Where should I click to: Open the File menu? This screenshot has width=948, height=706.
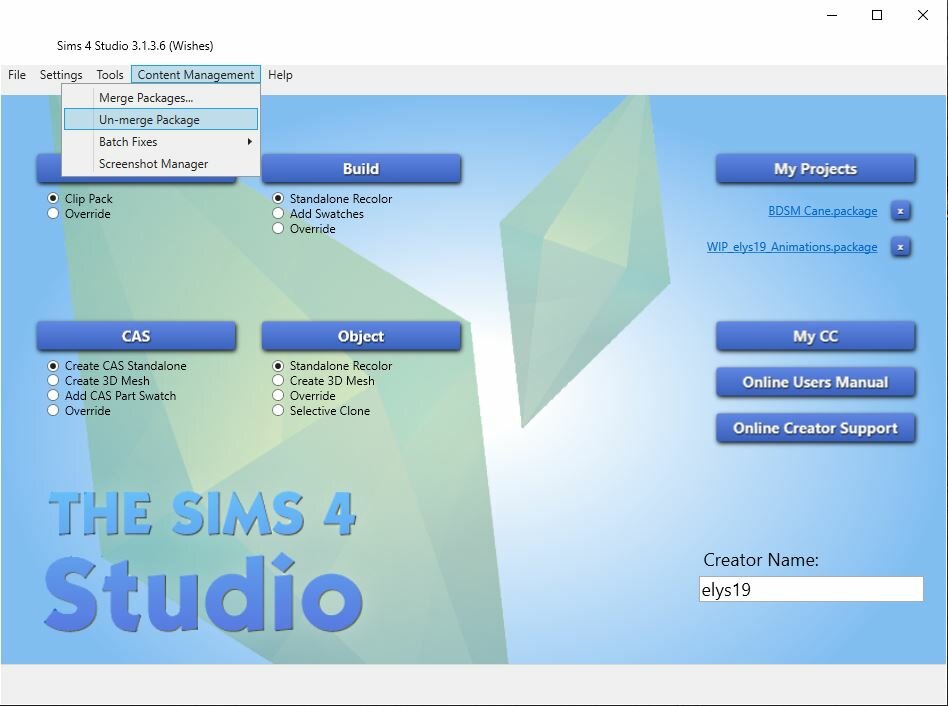tap(17, 75)
